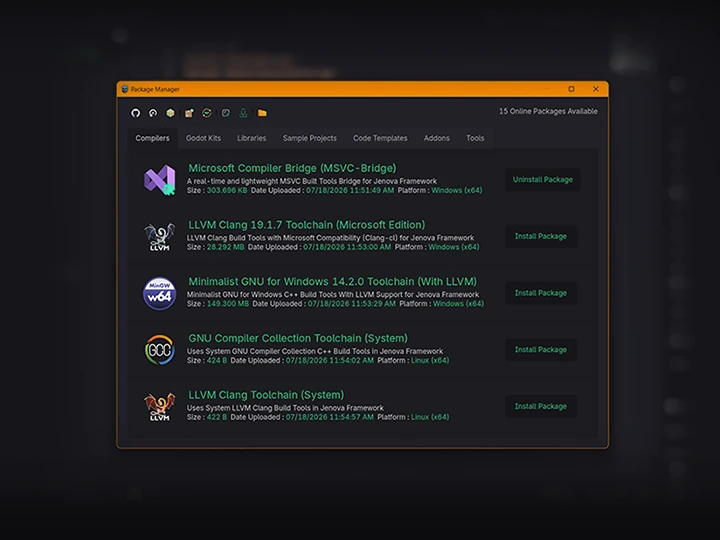Viewport: 720px width, 540px height.
Task: Switch to the Godot Kits tab
Action: (203, 138)
